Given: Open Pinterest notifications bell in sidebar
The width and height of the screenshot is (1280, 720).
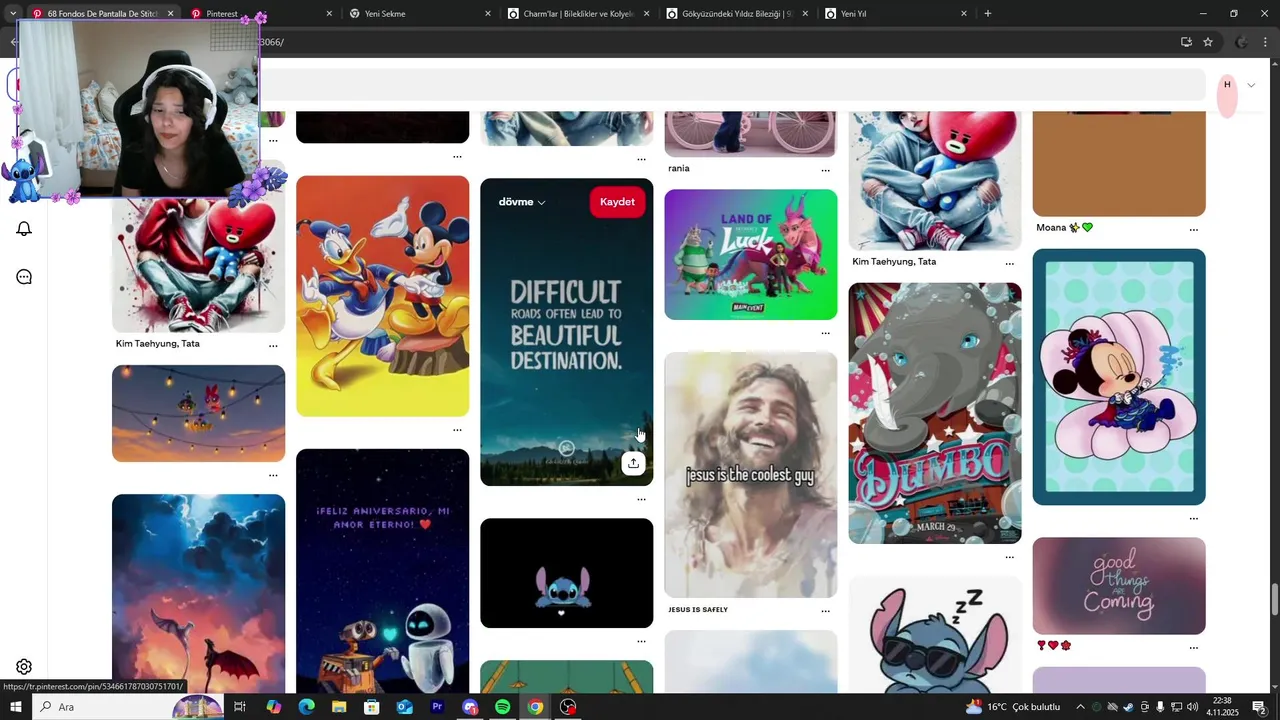Looking at the screenshot, I should pyautogui.click(x=24, y=229).
